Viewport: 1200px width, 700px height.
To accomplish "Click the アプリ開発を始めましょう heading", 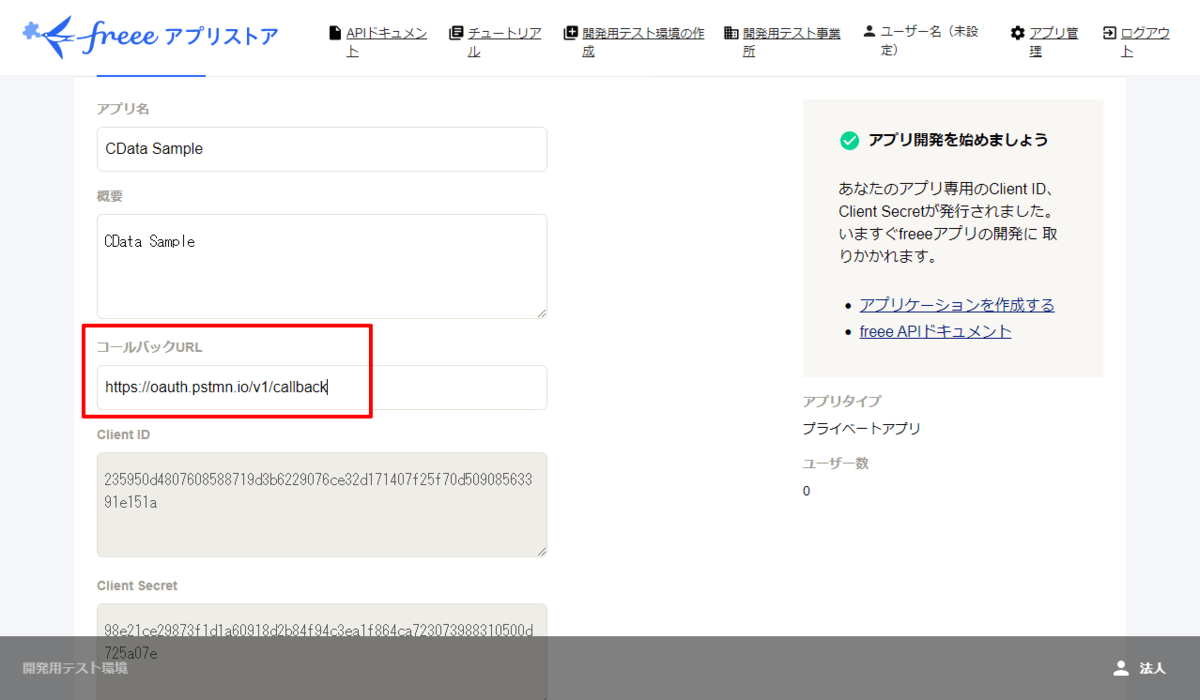I will pyautogui.click(x=958, y=140).
